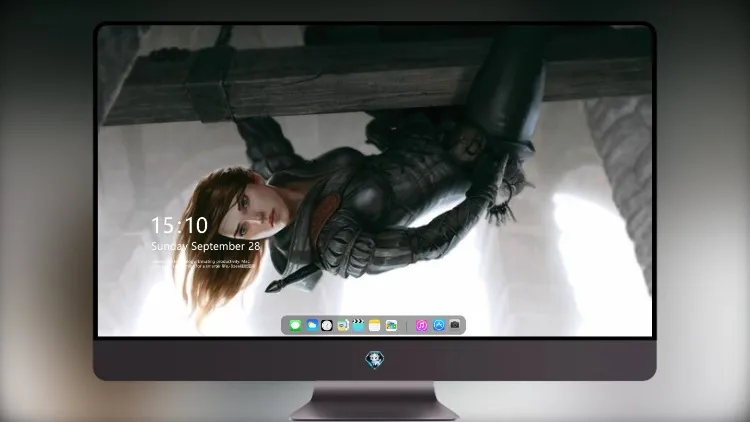This screenshot has height=422, width=750.
Task: Click the 15:10 clock display
Action: (x=179, y=225)
